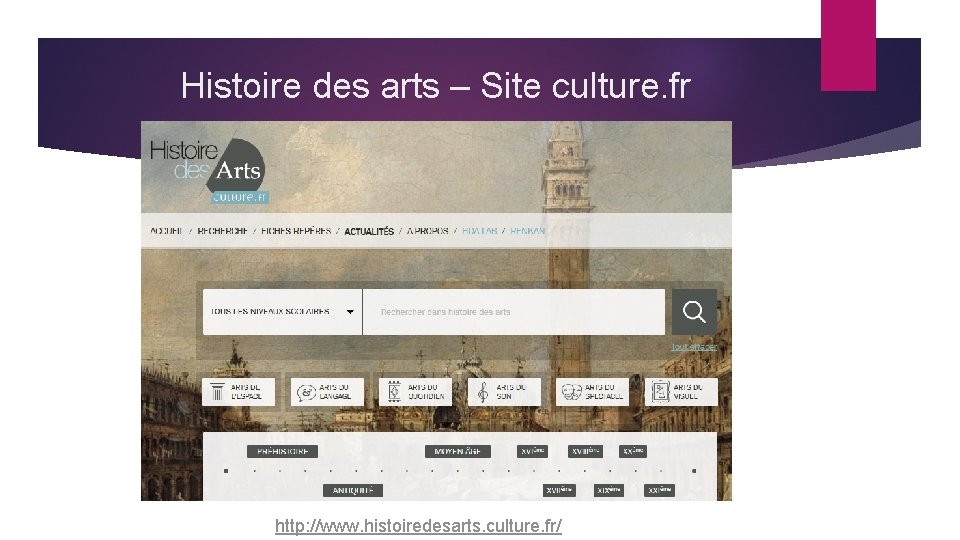The image size is (960, 540).
Task: Open Fiches repères menu item
Action: tap(296, 231)
